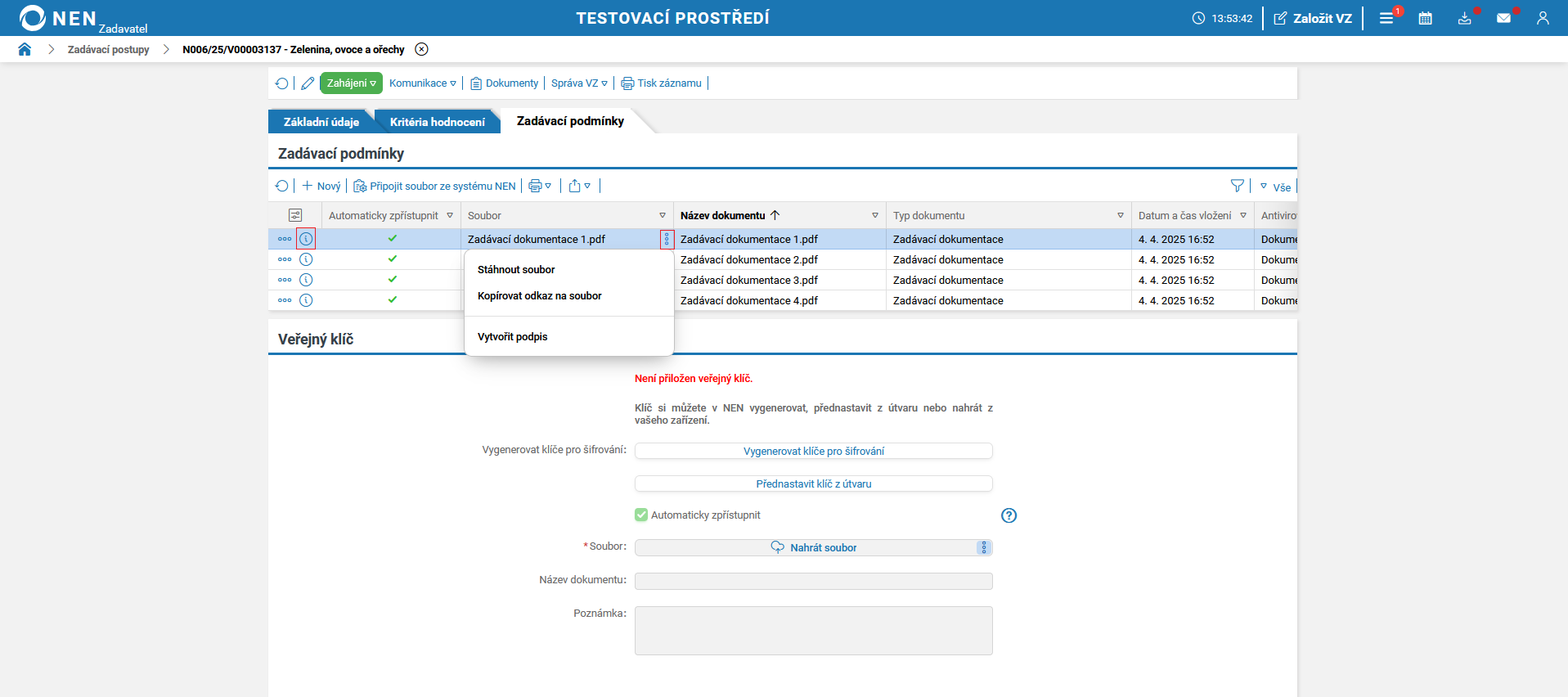Click info icon for Zadávací dokumentace 2.pdf row
This screenshot has height=697, width=1568.
pos(306,259)
